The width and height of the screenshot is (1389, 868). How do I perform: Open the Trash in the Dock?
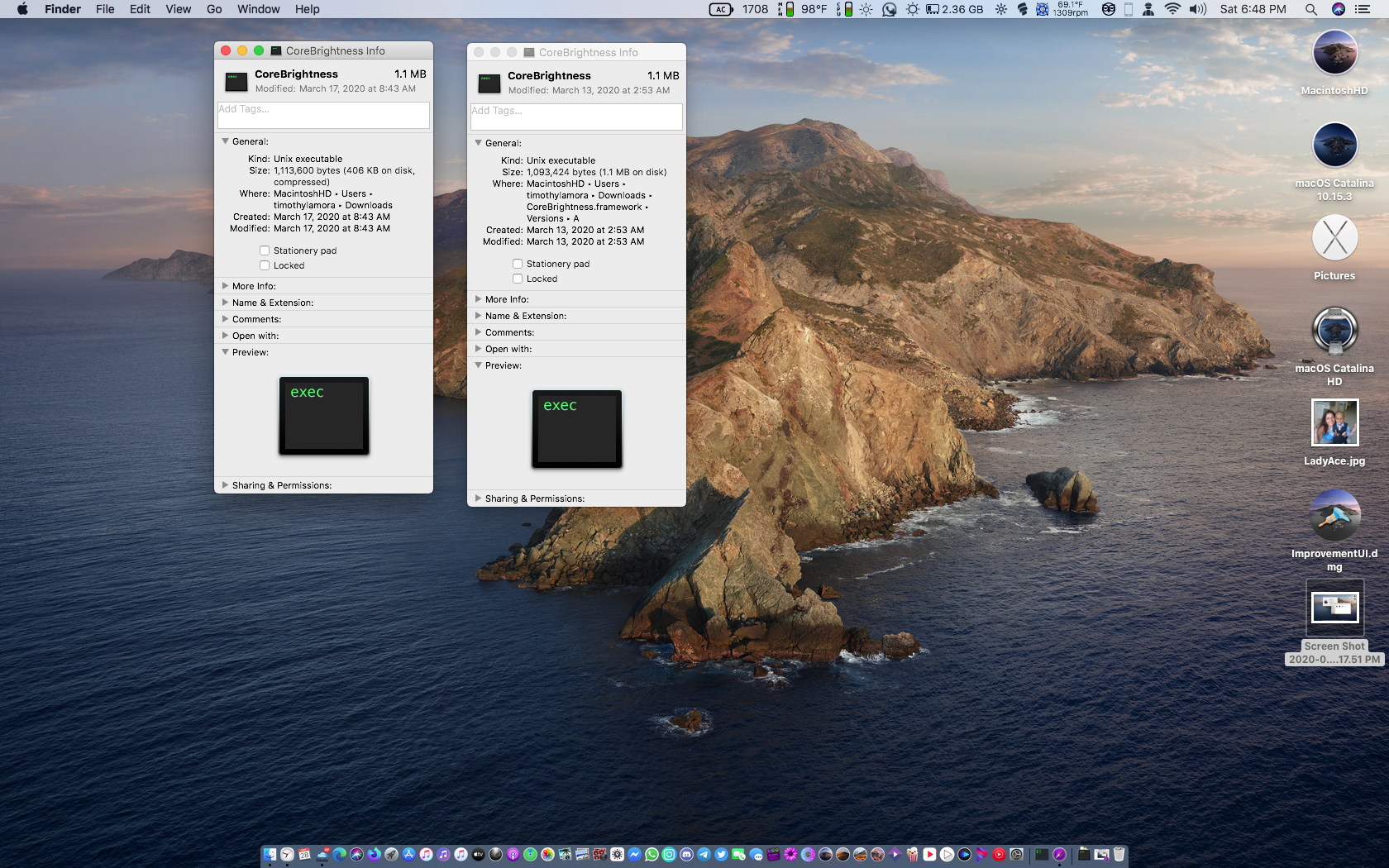(1119, 854)
